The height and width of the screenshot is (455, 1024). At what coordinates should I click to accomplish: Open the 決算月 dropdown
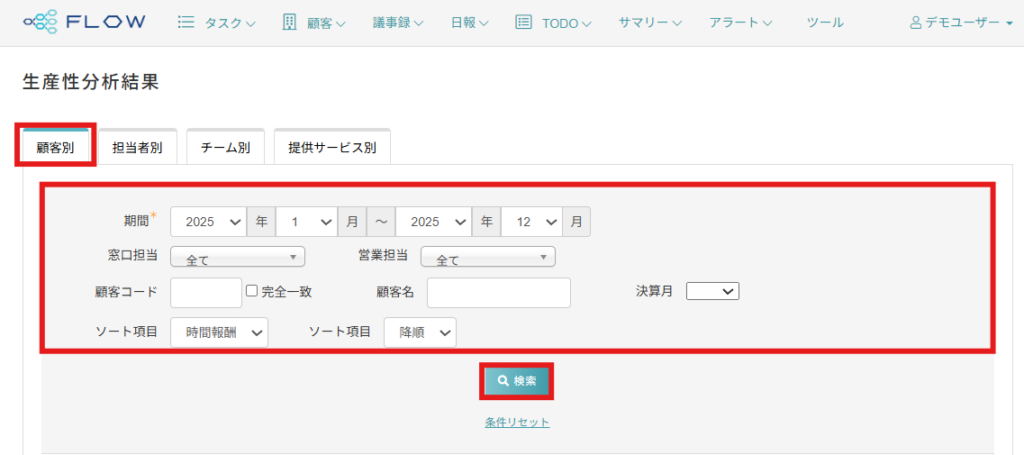tap(713, 291)
